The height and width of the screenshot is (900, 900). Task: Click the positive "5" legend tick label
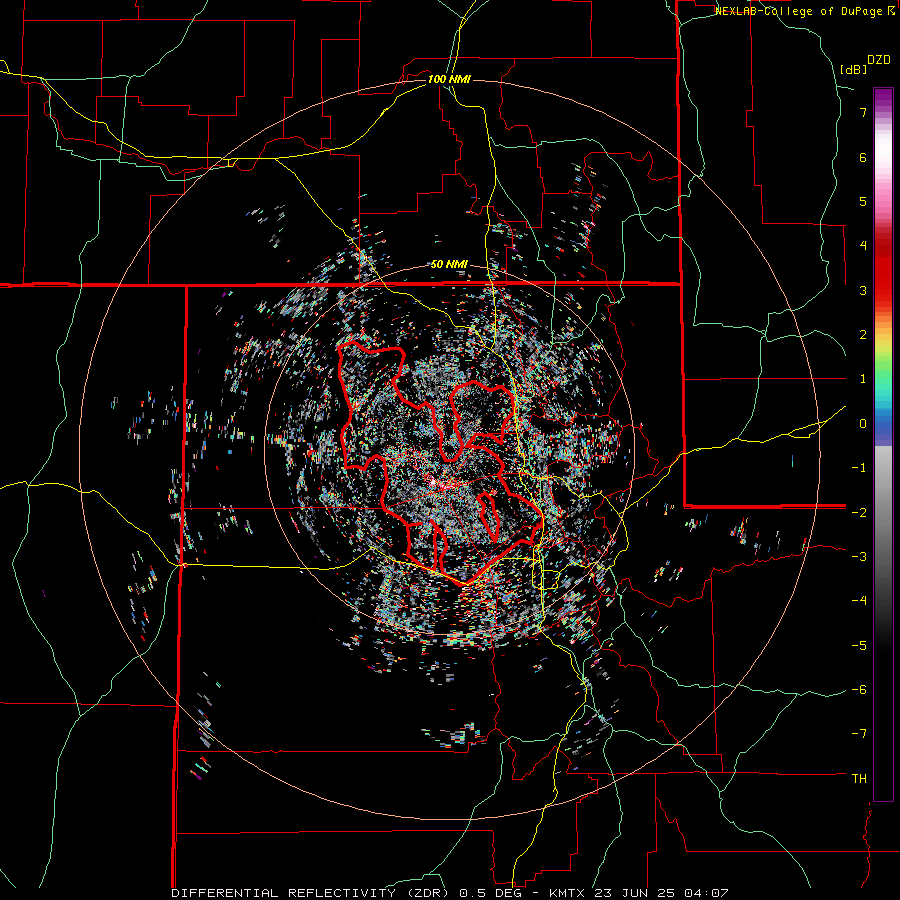coord(863,201)
